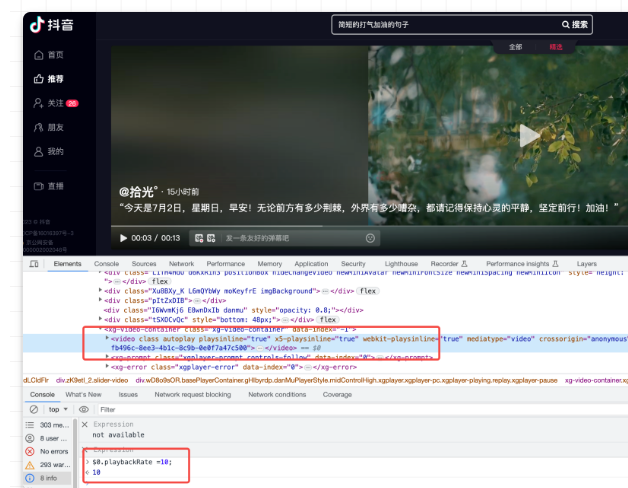Expand the tSXDCvQc div node
Image resolution: width=628 pixels, height=488 pixels.
(x=100, y=319)
